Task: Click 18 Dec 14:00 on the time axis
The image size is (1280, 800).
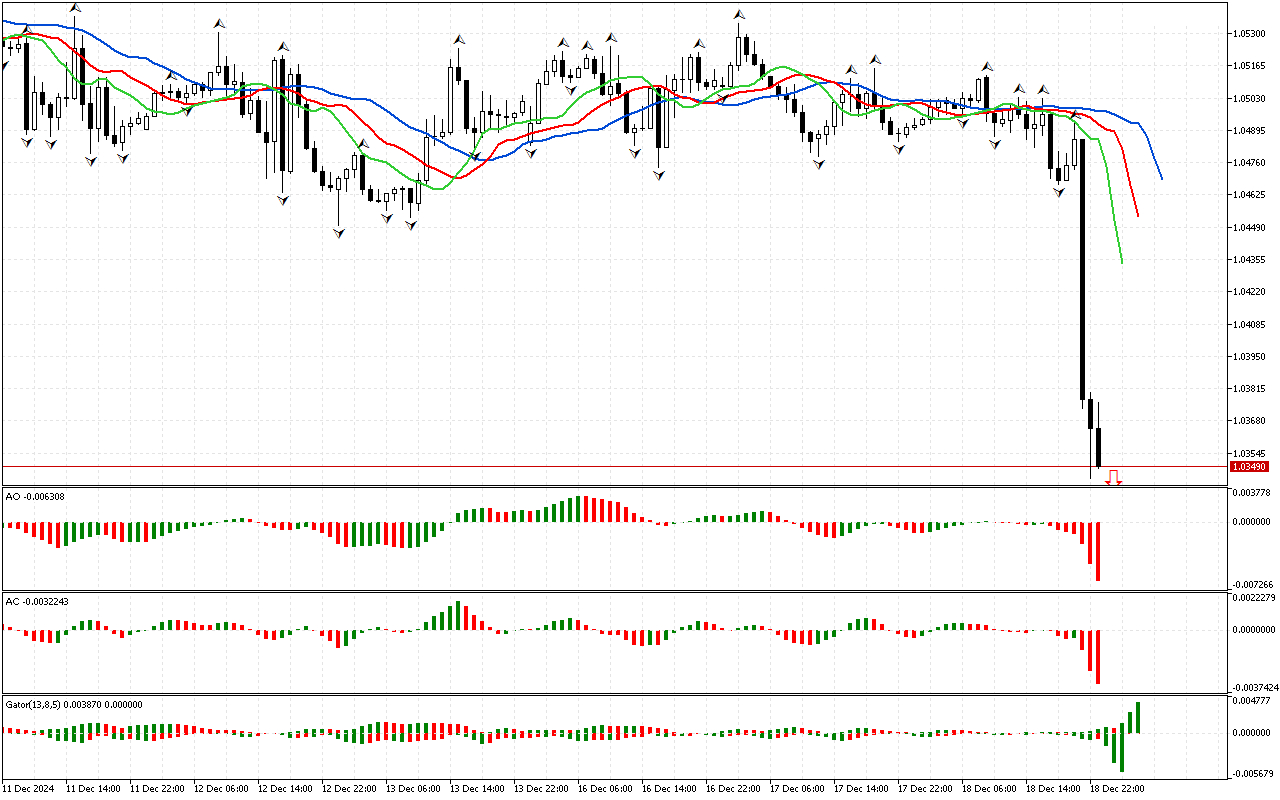Action: [1054, 789]
